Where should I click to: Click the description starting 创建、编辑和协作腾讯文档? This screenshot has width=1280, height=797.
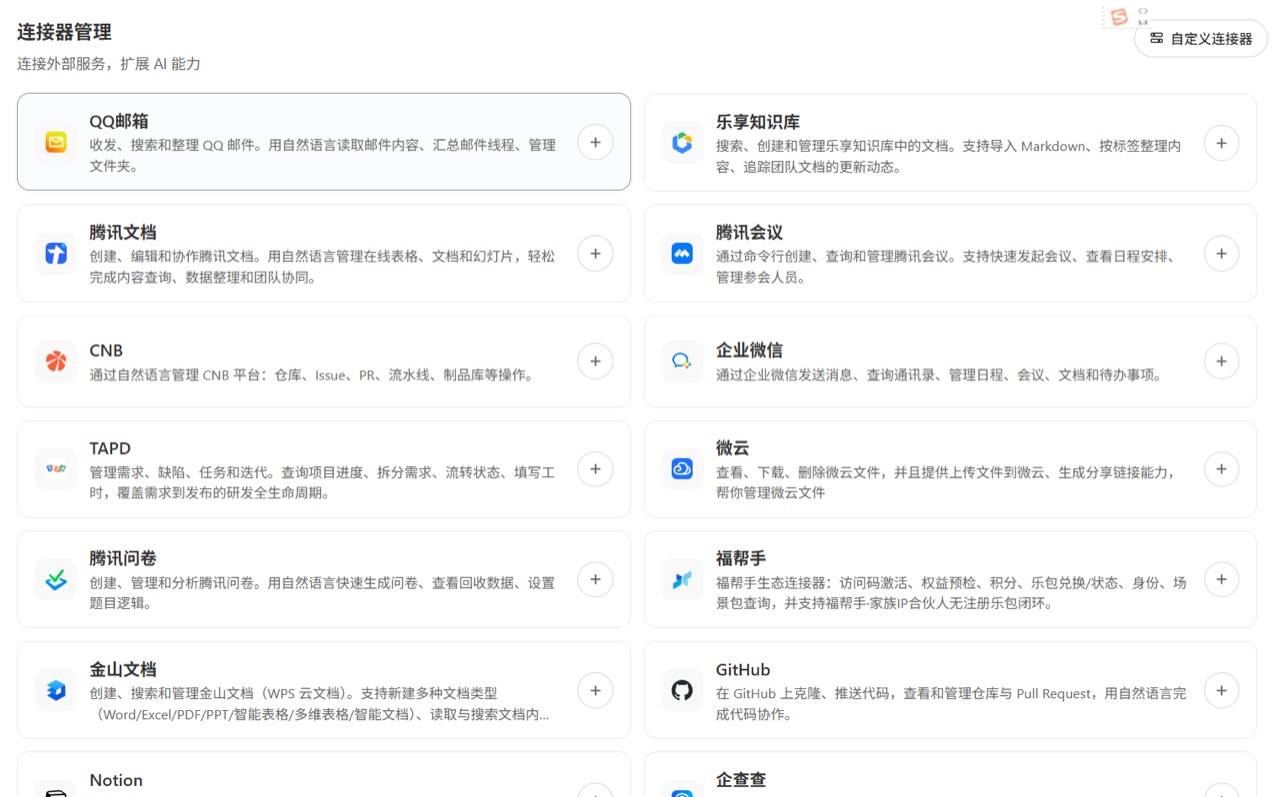pos(322,266)
